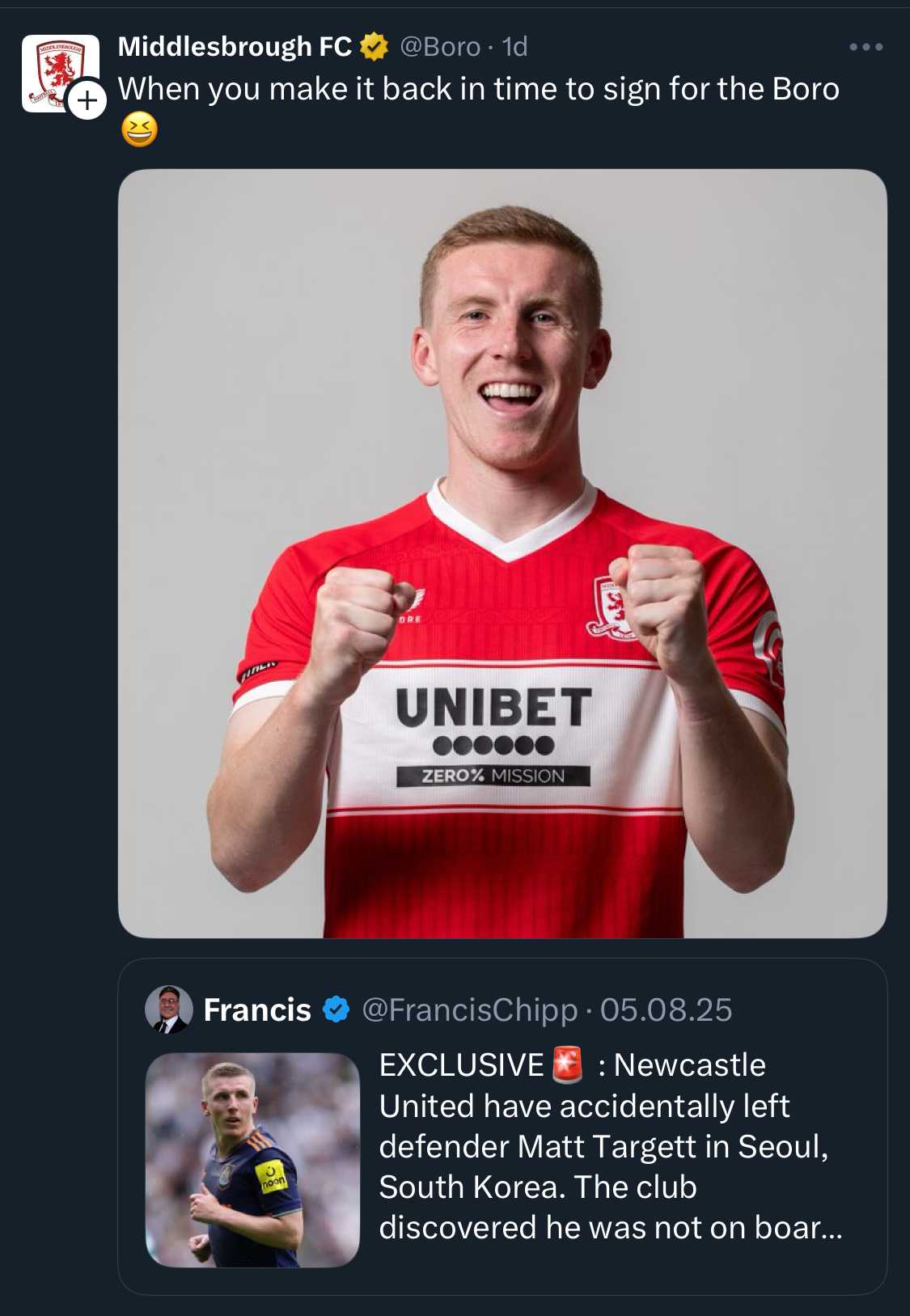Tap the Middlesbrough crest on the red shirt
The width and height of the screenshot is (910, 1316).
[611, 607]
